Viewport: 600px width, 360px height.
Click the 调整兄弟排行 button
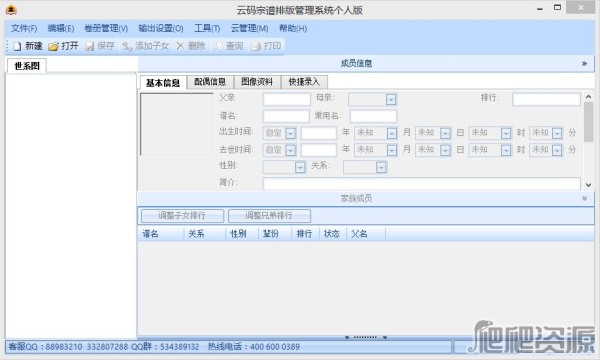[269, 216]
